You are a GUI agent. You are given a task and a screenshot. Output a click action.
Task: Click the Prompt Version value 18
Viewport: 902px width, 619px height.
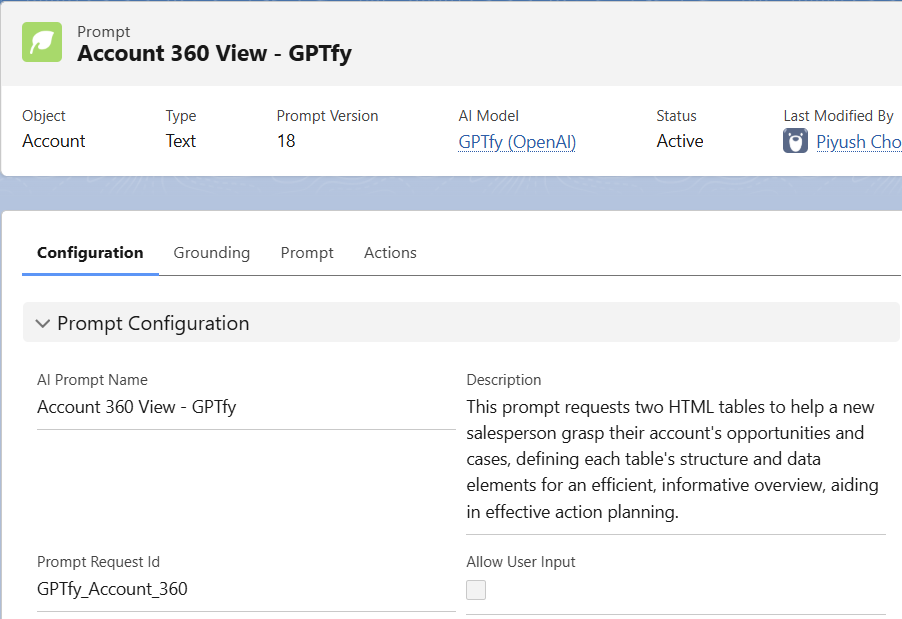(x=286, y=141)
